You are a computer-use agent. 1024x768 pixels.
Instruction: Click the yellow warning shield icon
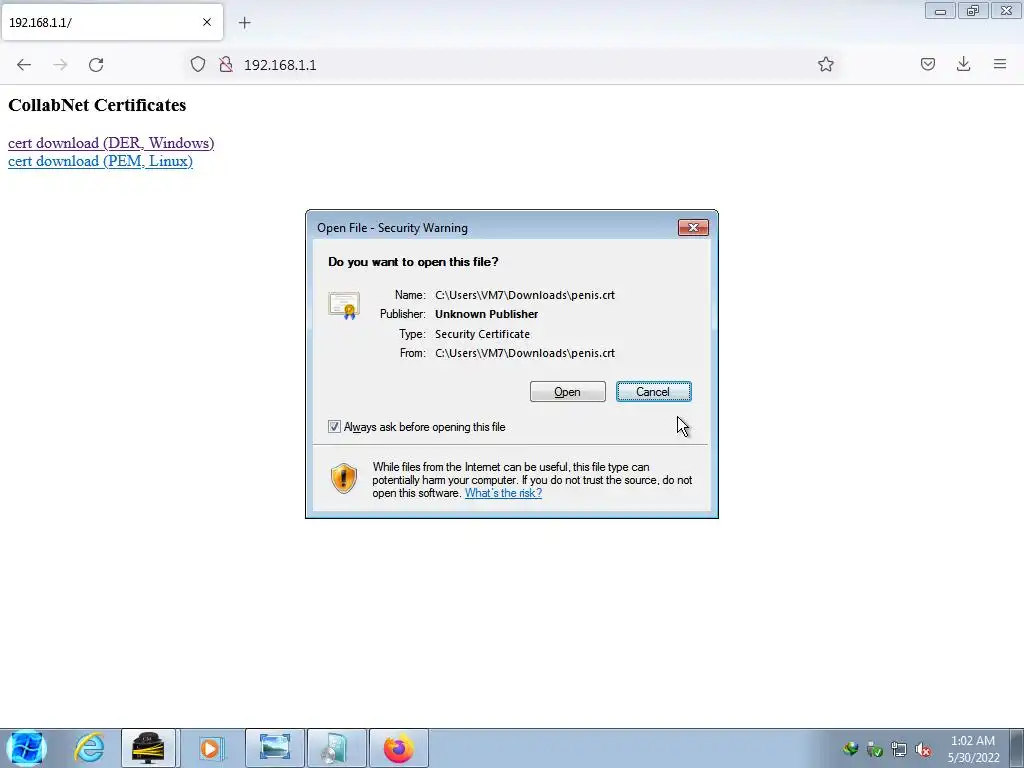pos(344,479)
